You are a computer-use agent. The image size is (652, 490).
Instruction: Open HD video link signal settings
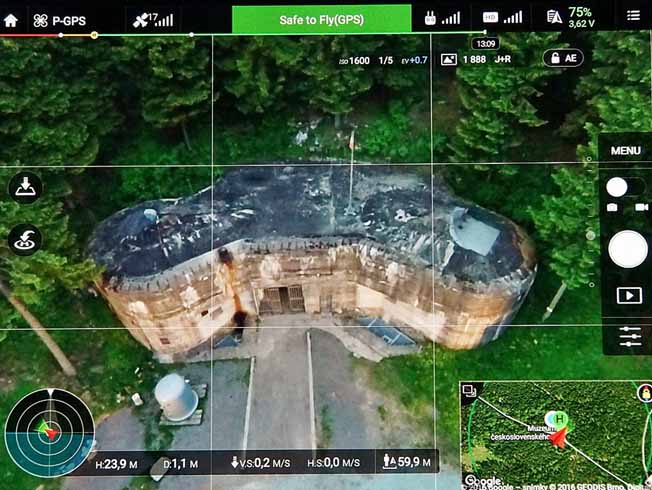tap(502, 17)
